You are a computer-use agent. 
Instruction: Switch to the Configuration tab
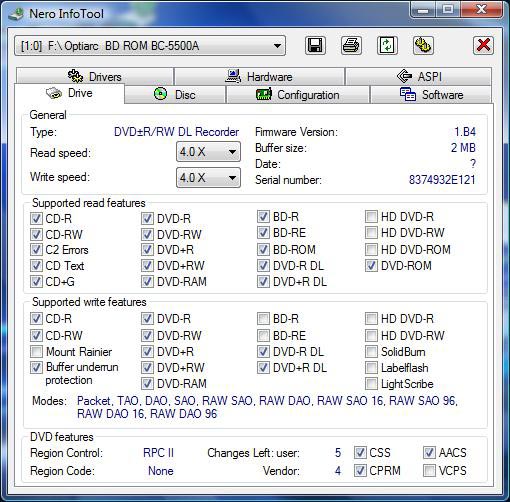(x=298, y=95)
